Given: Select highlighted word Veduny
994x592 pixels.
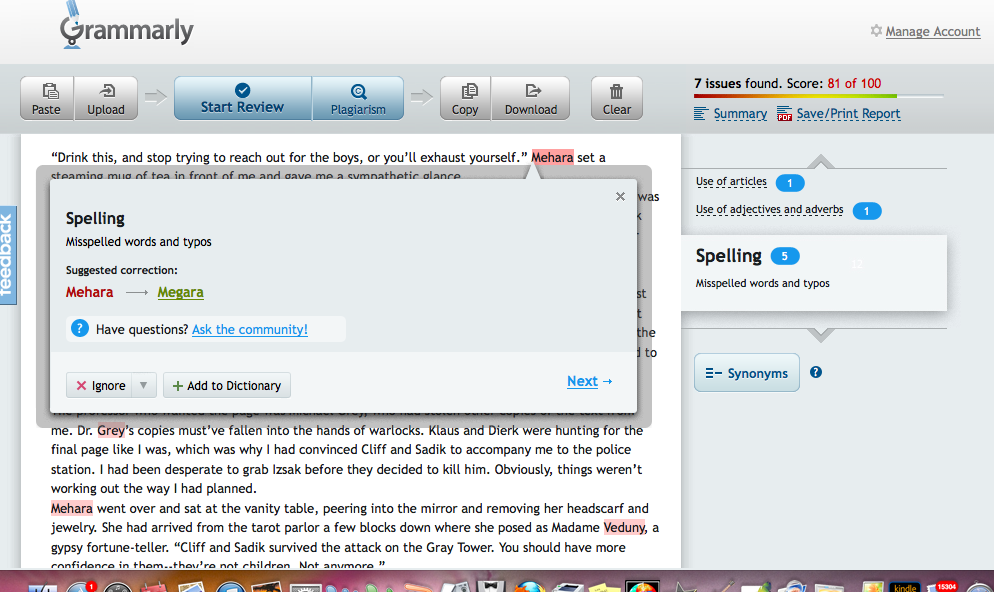Looking at the screenshot, I should (x=624, y=527).
